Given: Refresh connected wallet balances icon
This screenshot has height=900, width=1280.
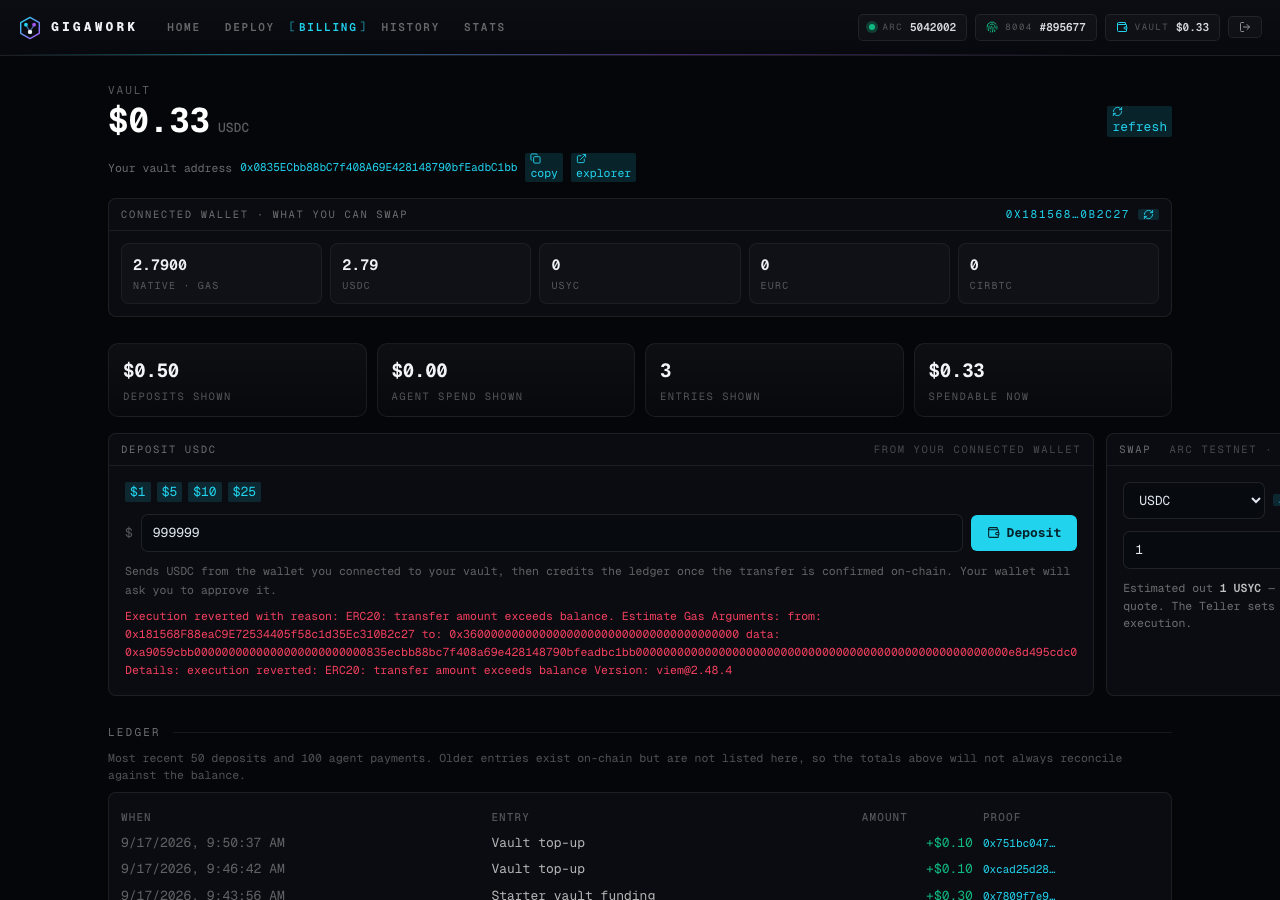Looking at the screenshot, I should pos(1148,214).
